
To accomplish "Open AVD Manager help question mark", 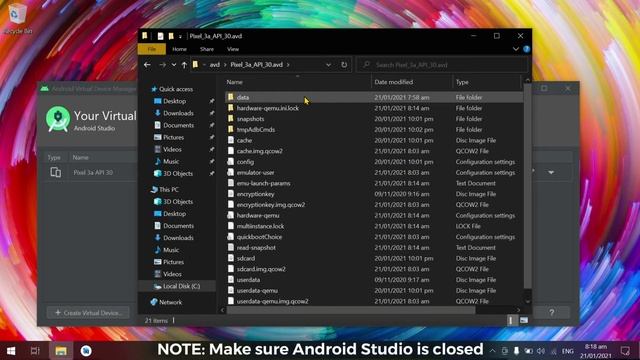I will coord(551,313).
